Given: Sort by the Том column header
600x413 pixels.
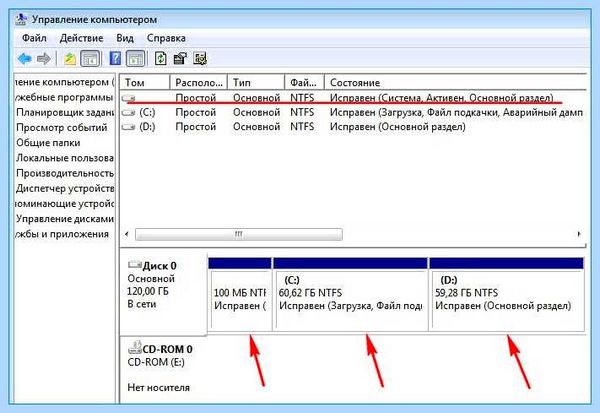Looking at the screenshot, I should 145,83.
